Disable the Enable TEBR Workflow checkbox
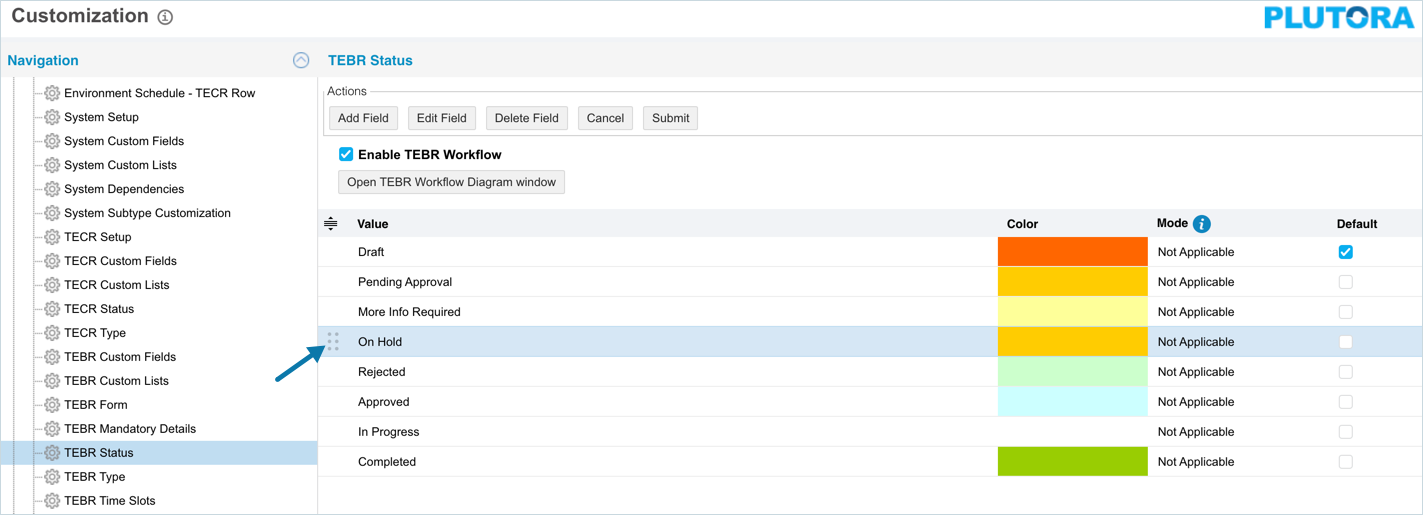1423x515 pixels. click(x=346, y=155)
